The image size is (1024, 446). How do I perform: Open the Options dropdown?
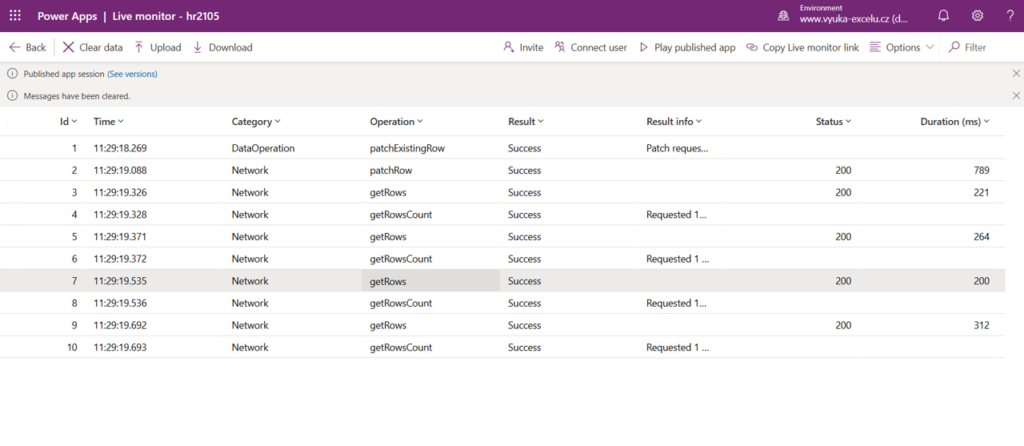pyautogui.click(x=902, y=48)
